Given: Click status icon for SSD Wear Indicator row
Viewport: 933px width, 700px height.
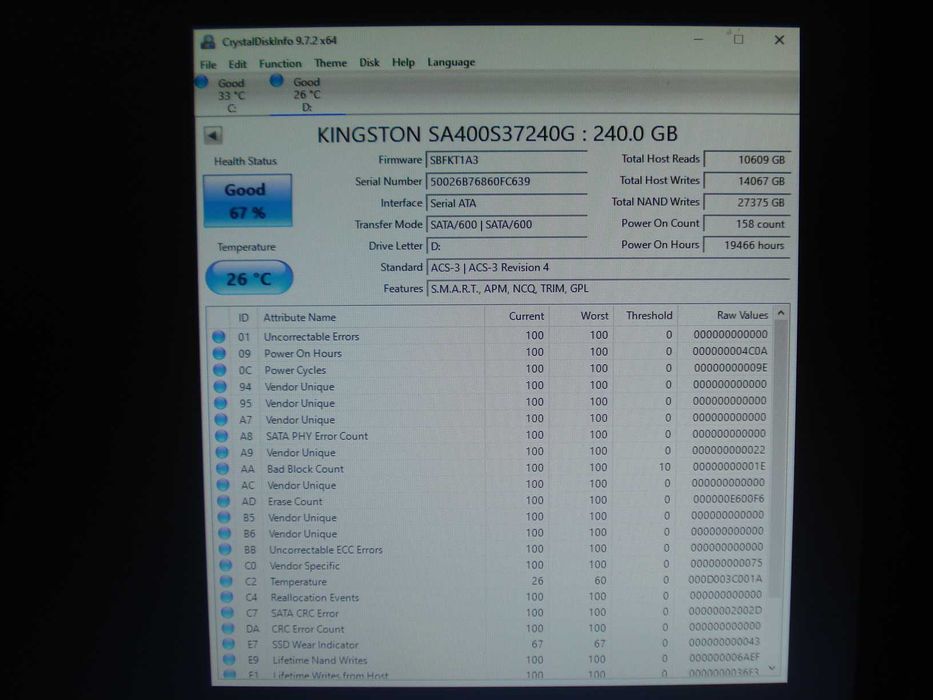Looking at the screenshot, I should click(228, 645).
